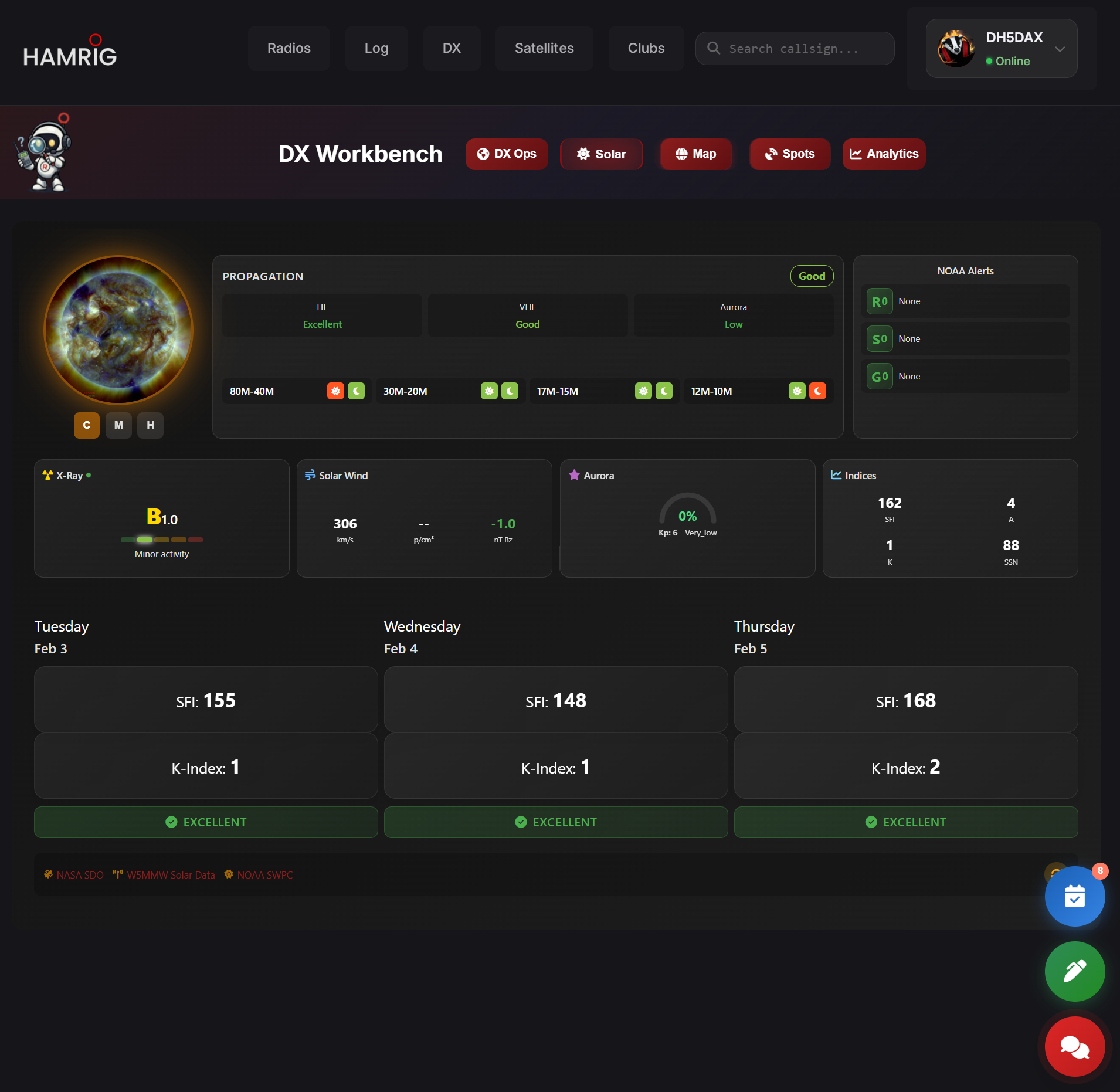Click the 80M-40M orange daytime sun icon
The image size is (1120, 1092).
click(335, 391)
